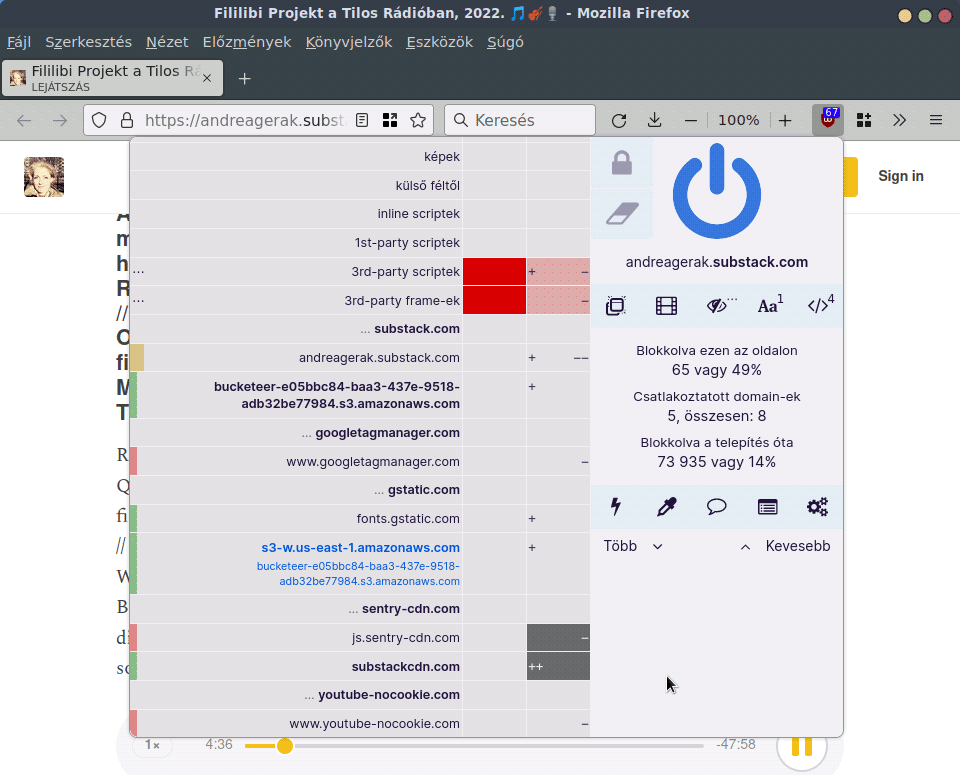Bookmark this page with star

pos(418,120)
